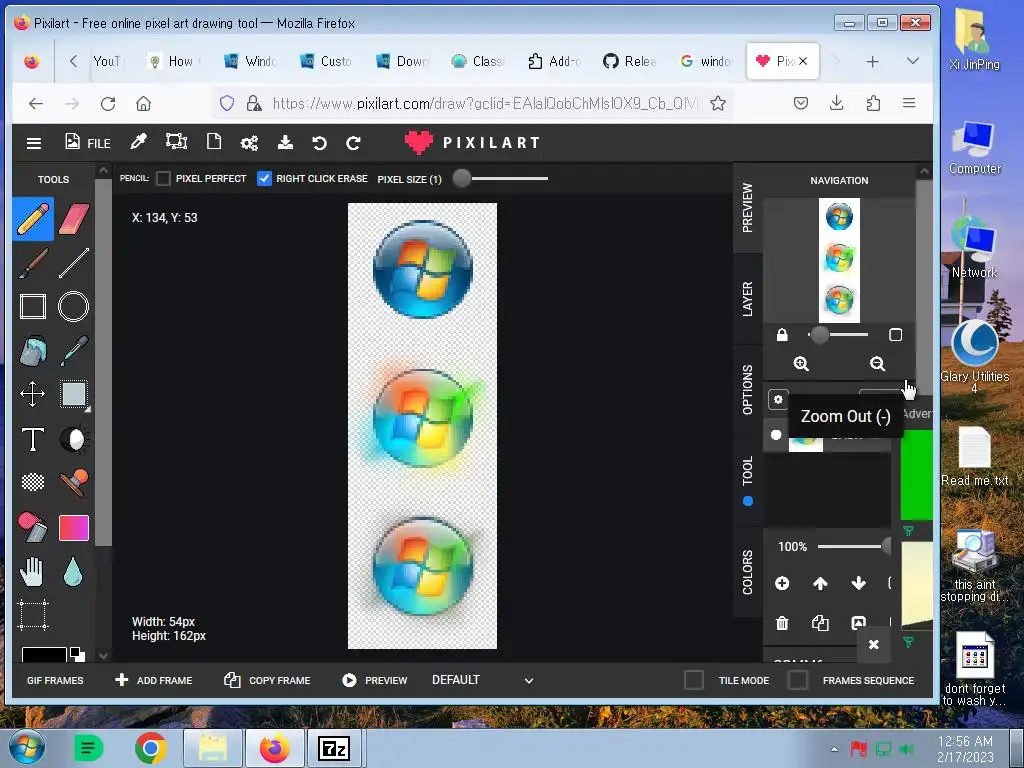Select the dotted Crop tool
This screenshot has width=1024, height=768.
tap(33, 615)
